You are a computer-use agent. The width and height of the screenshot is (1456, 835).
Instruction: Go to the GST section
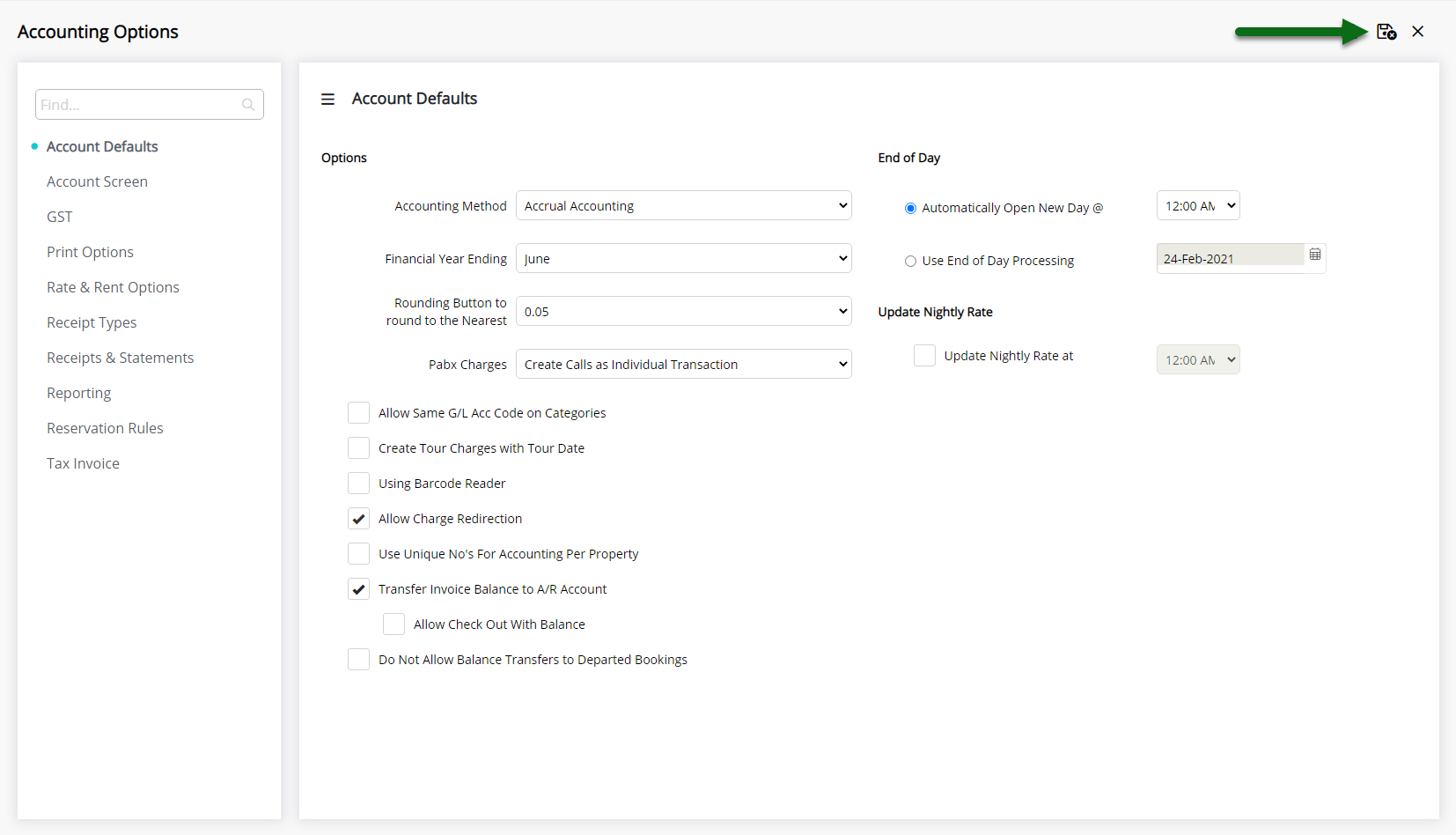click(x=60, y=217)
